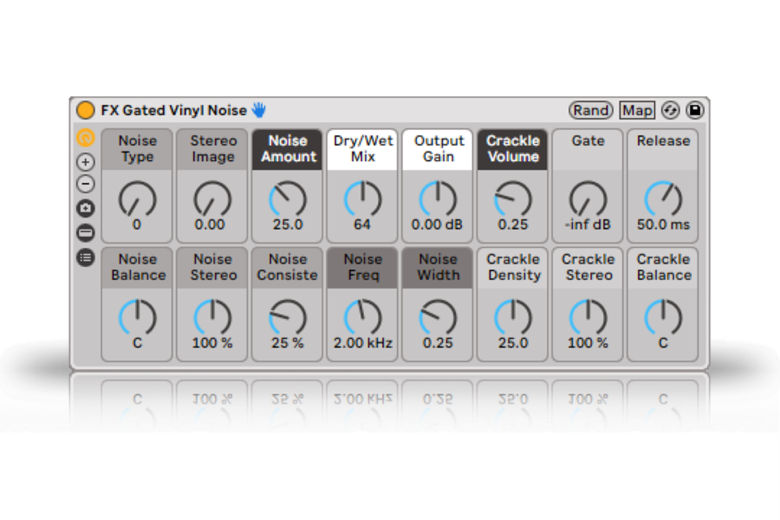
Task: Click the Output Gain knob
Action: point(438,199)
